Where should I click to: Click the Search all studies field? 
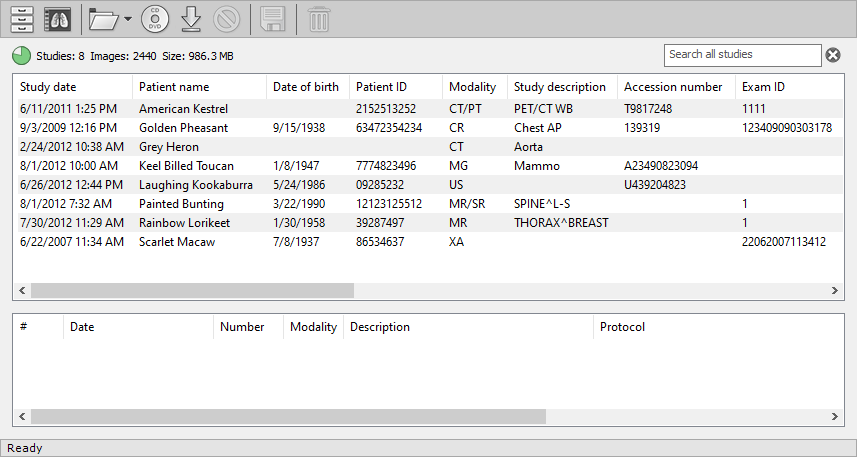tap(742, 55)
